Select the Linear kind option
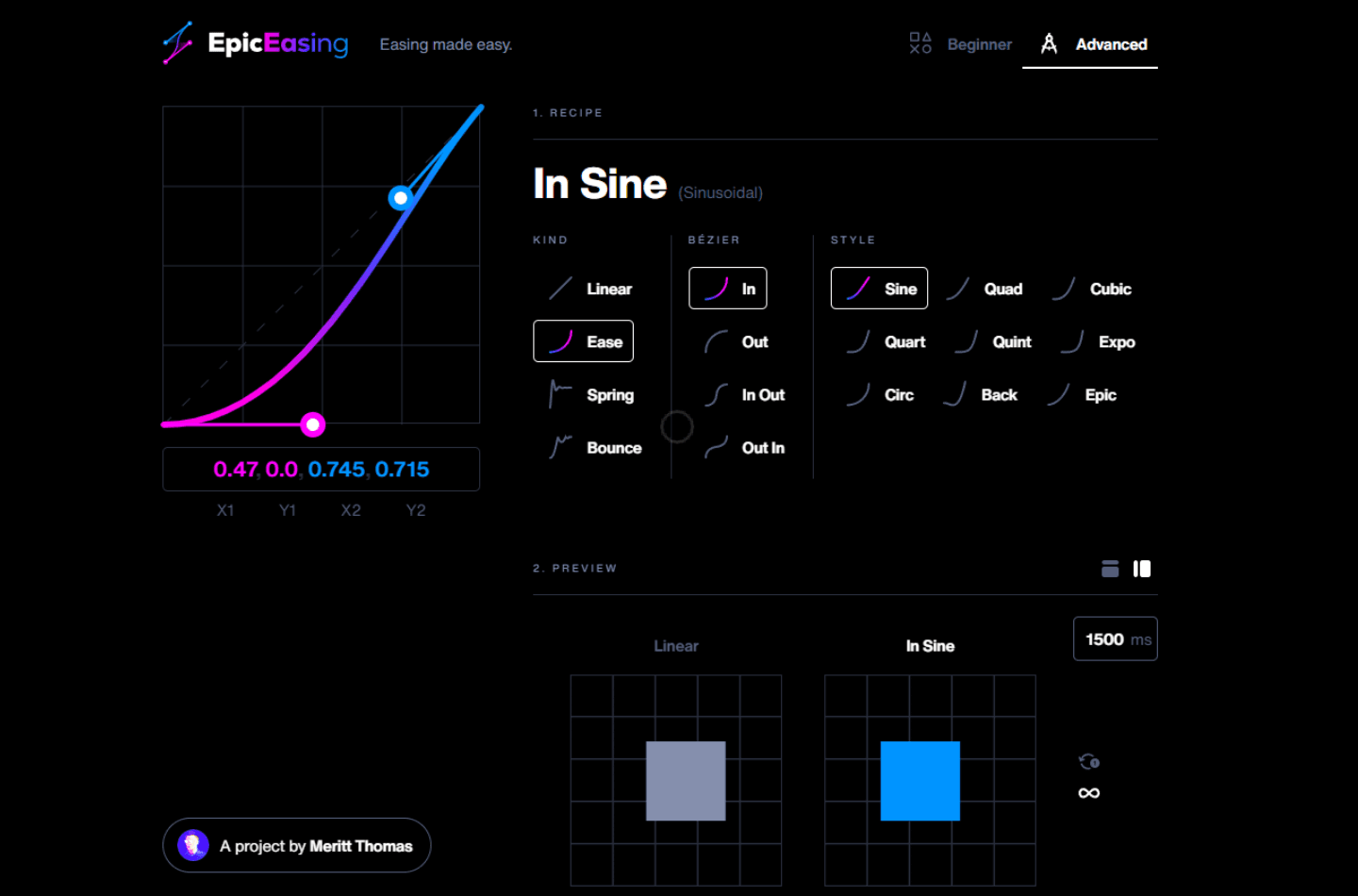 (x=591, y=289)
